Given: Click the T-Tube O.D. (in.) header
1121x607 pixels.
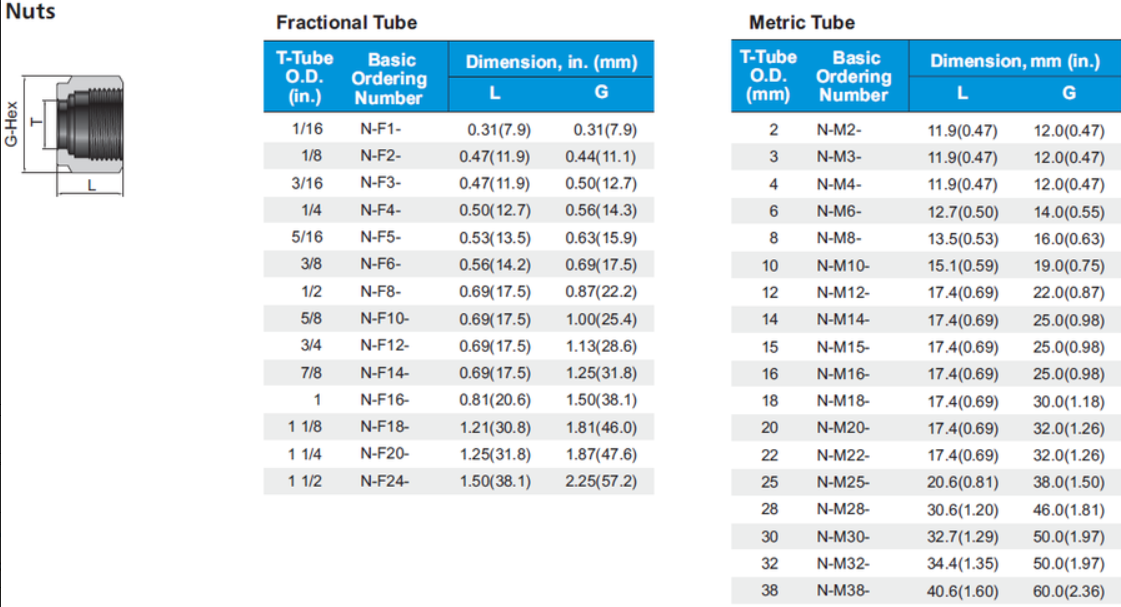Looking at the screenshot, I should pos(305,77).
